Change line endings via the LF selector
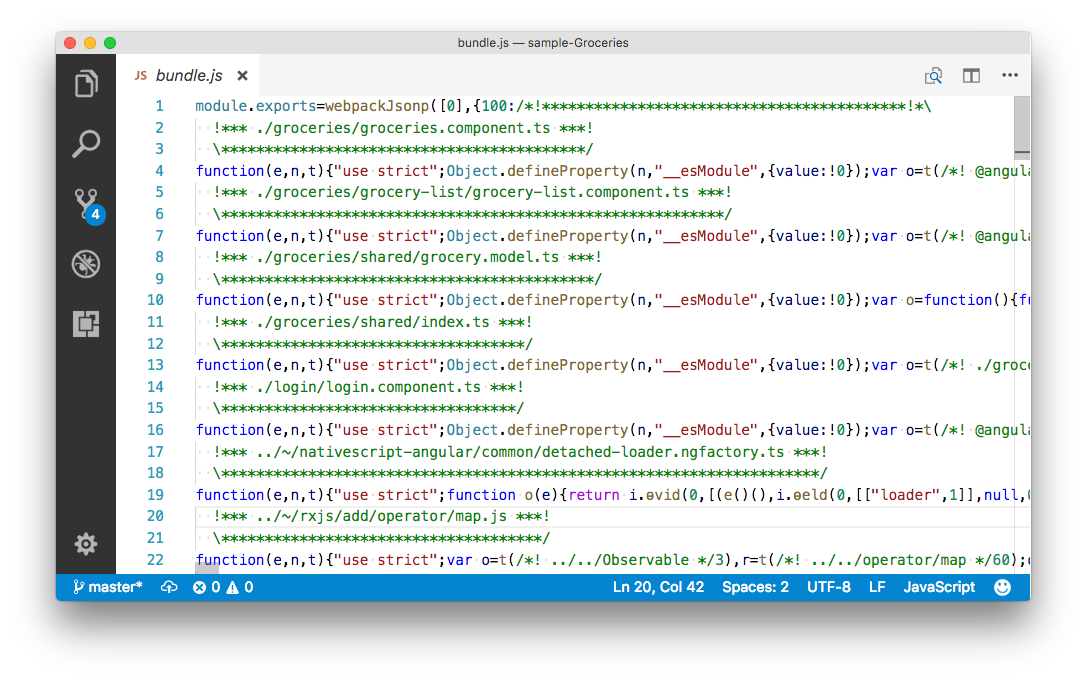 pos(876,587)
